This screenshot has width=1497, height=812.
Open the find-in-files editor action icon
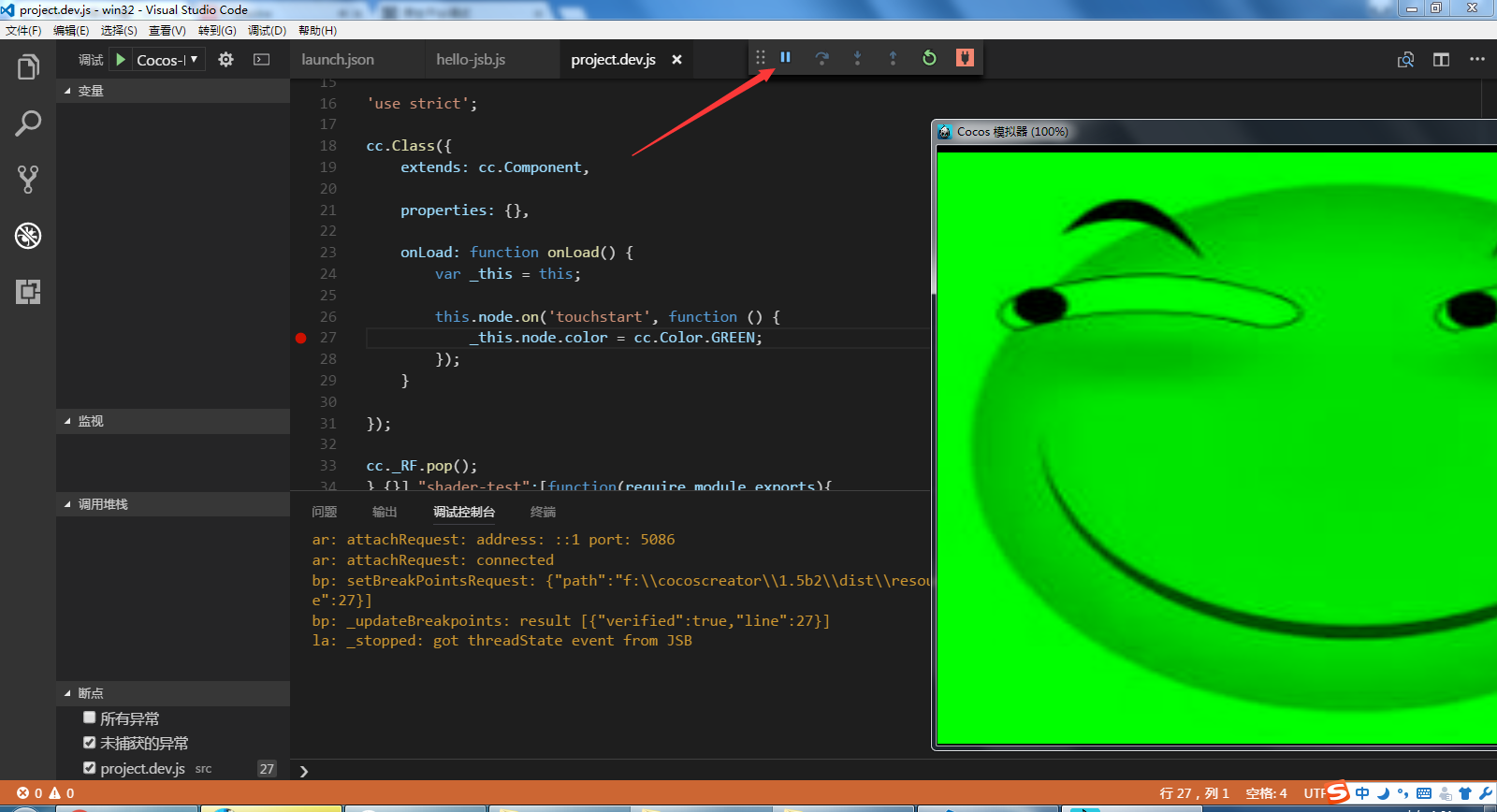1405,59
